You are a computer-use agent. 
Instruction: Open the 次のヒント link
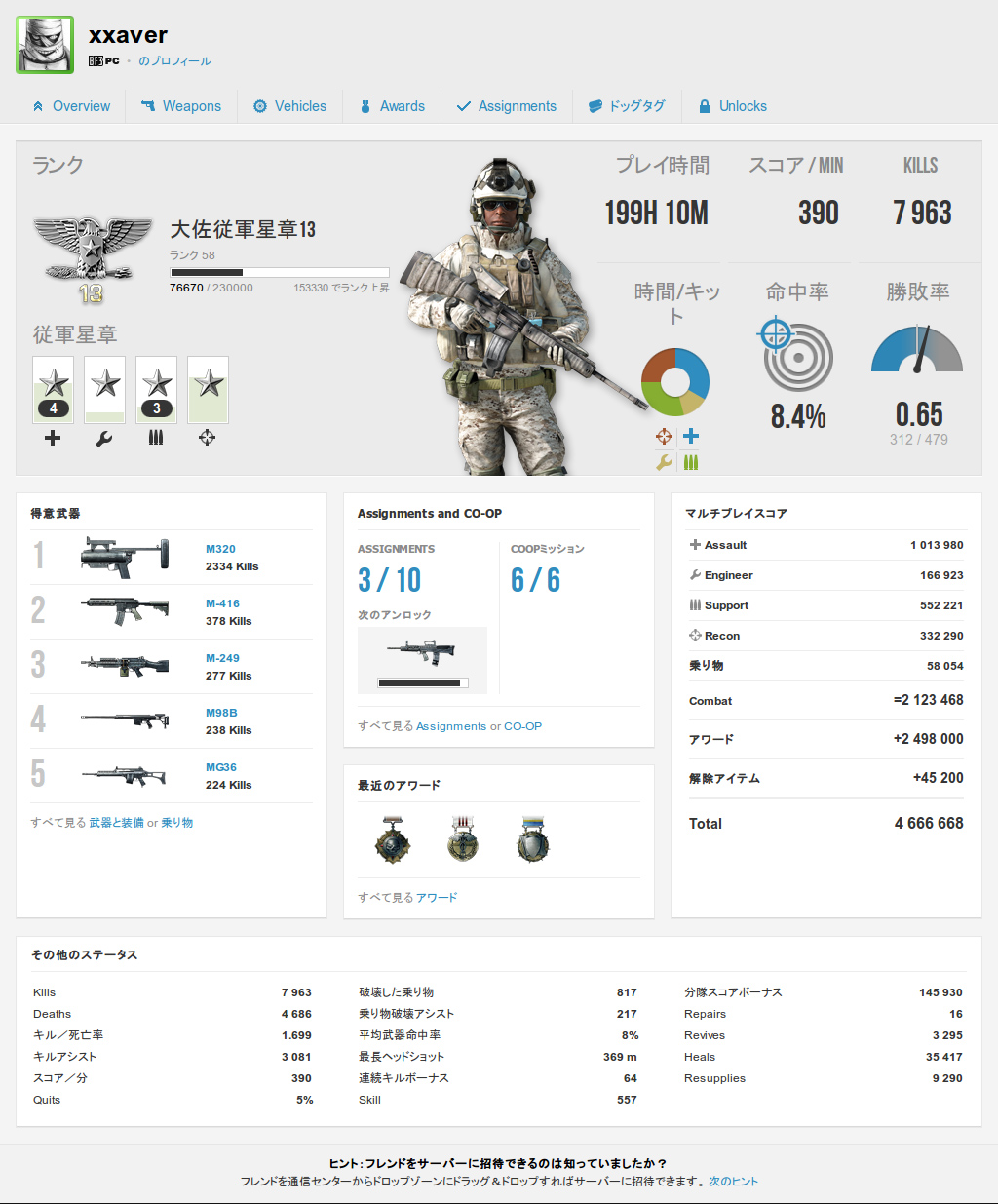pyautogui.click(x=733, y=1181)
